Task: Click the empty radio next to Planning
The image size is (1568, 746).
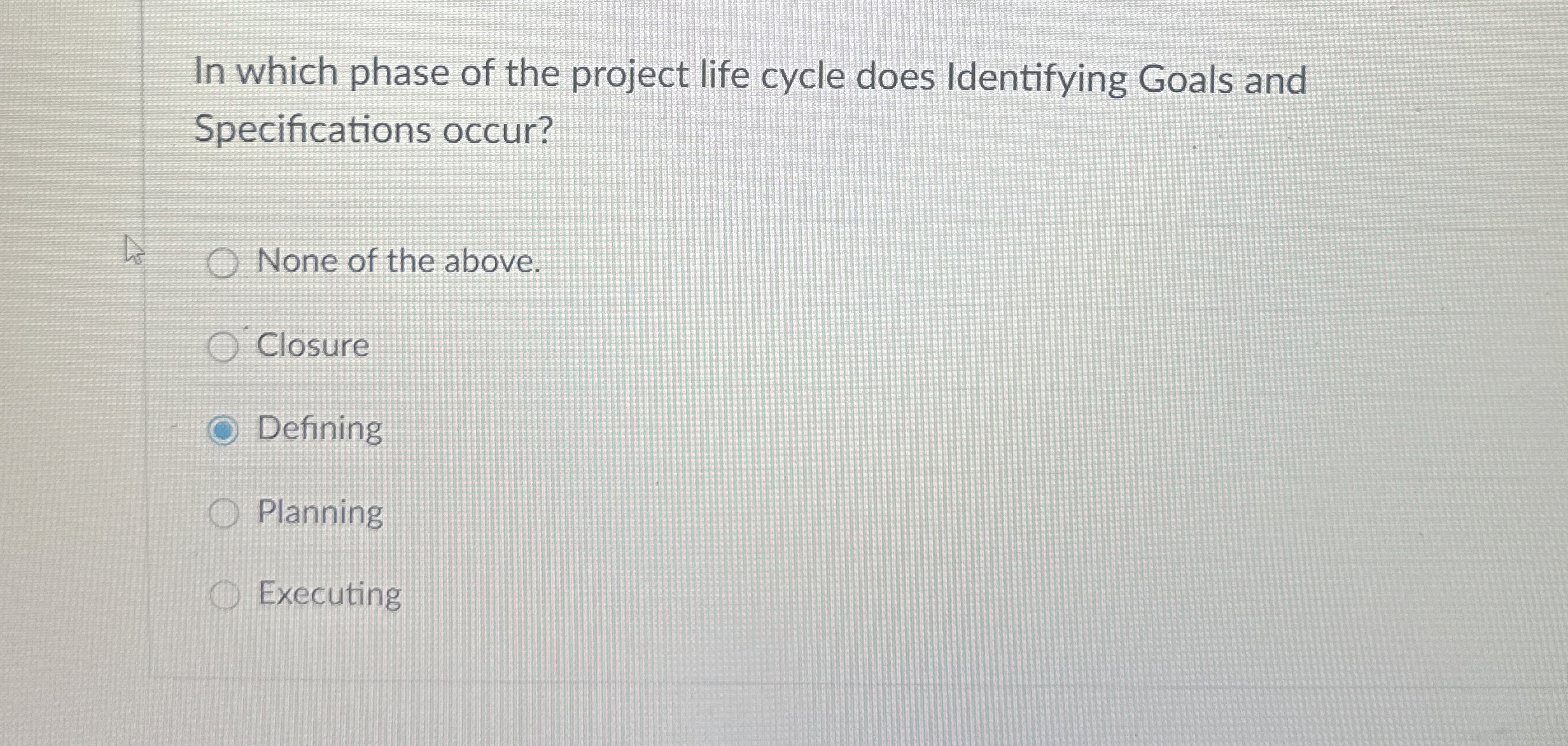Action: coord(224,513)
